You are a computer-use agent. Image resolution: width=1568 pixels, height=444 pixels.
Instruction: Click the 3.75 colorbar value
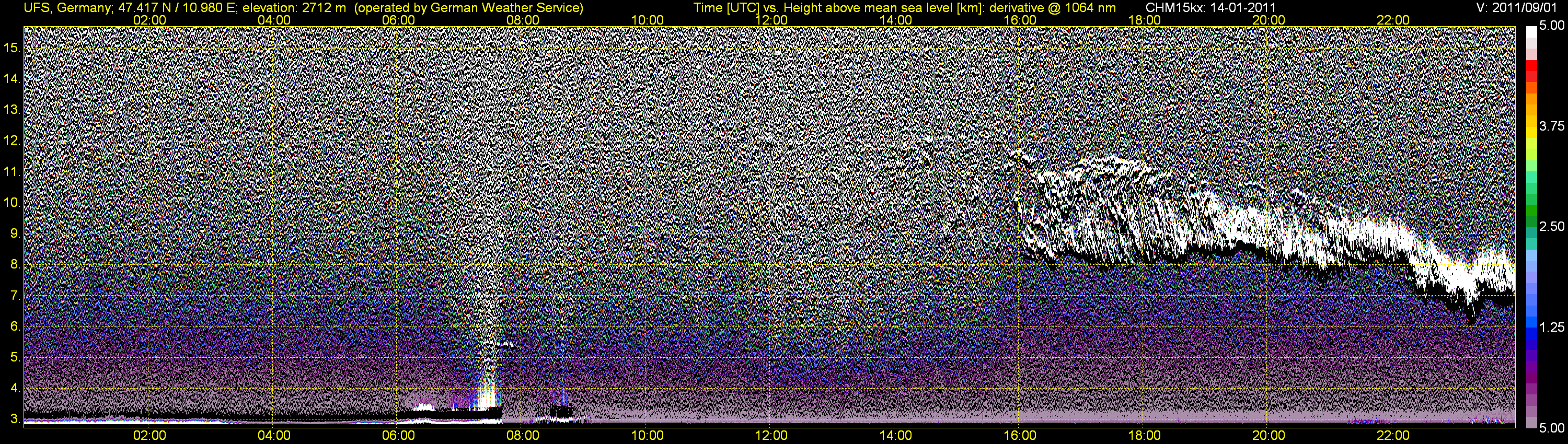(1552, 126)
